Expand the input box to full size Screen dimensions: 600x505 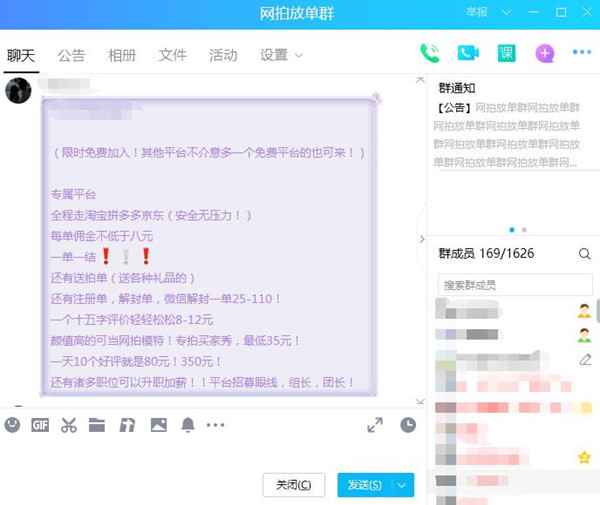[x=375, y=425]
